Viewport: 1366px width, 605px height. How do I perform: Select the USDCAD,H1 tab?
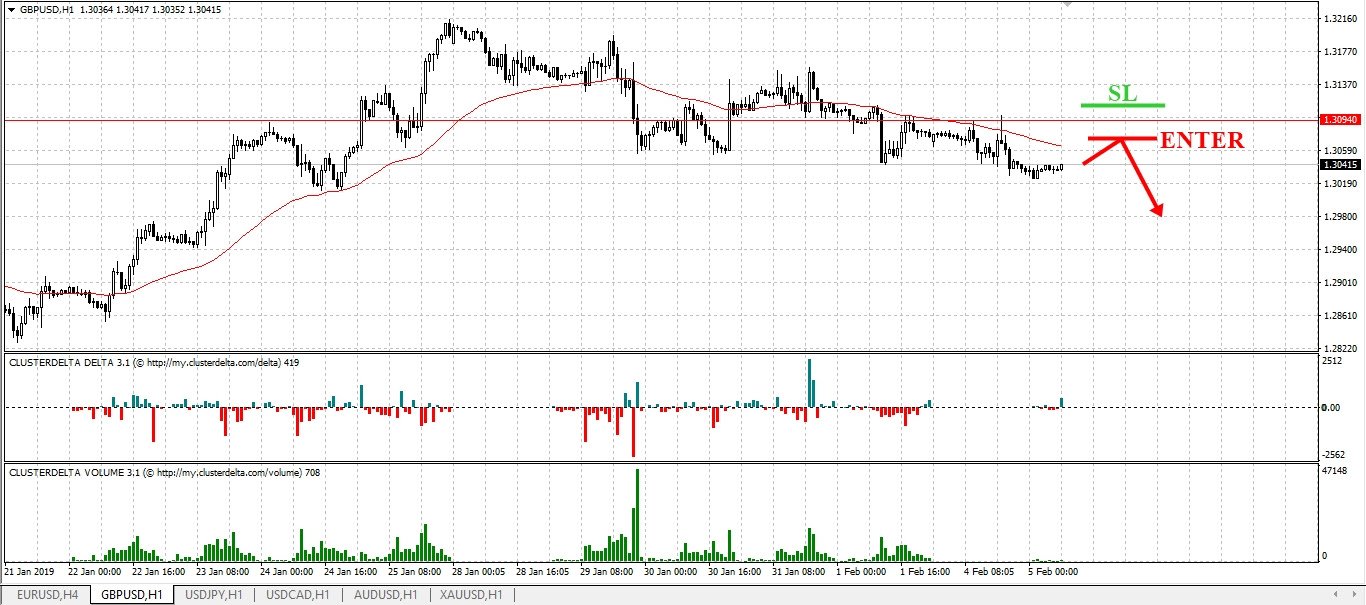[298, 595]
